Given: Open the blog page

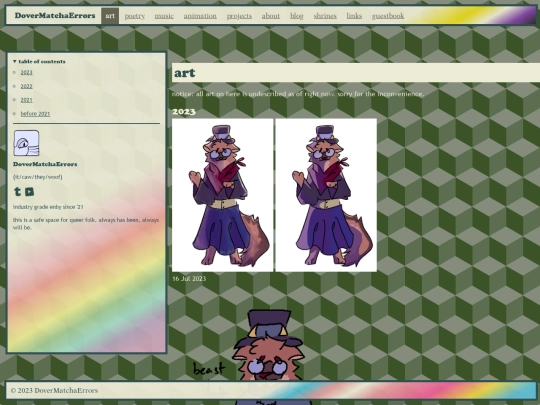Looking at the screenshot, I should point(297,16).
